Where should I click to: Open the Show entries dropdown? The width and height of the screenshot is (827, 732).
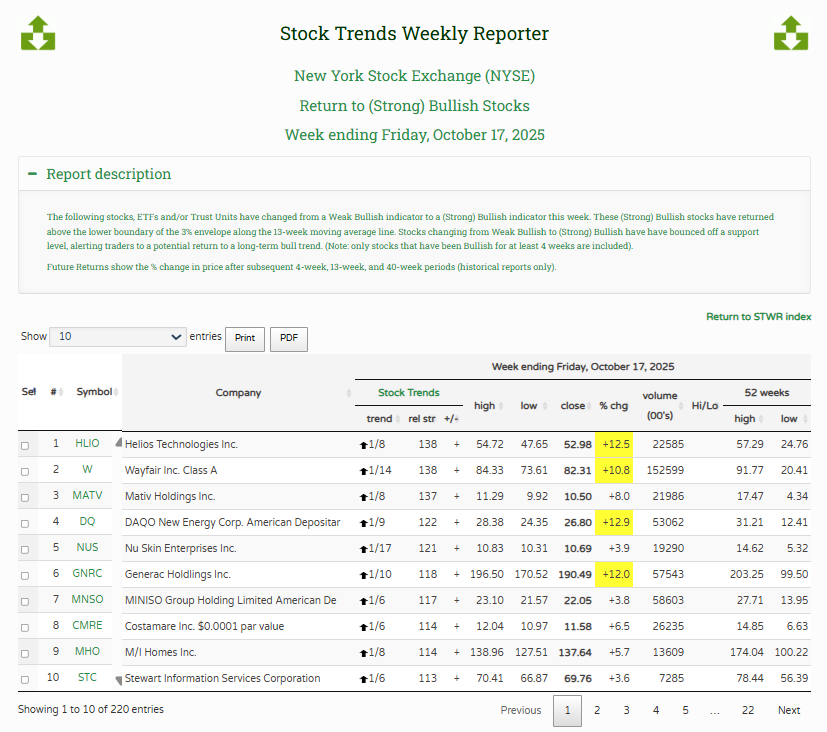click(118, 337)
